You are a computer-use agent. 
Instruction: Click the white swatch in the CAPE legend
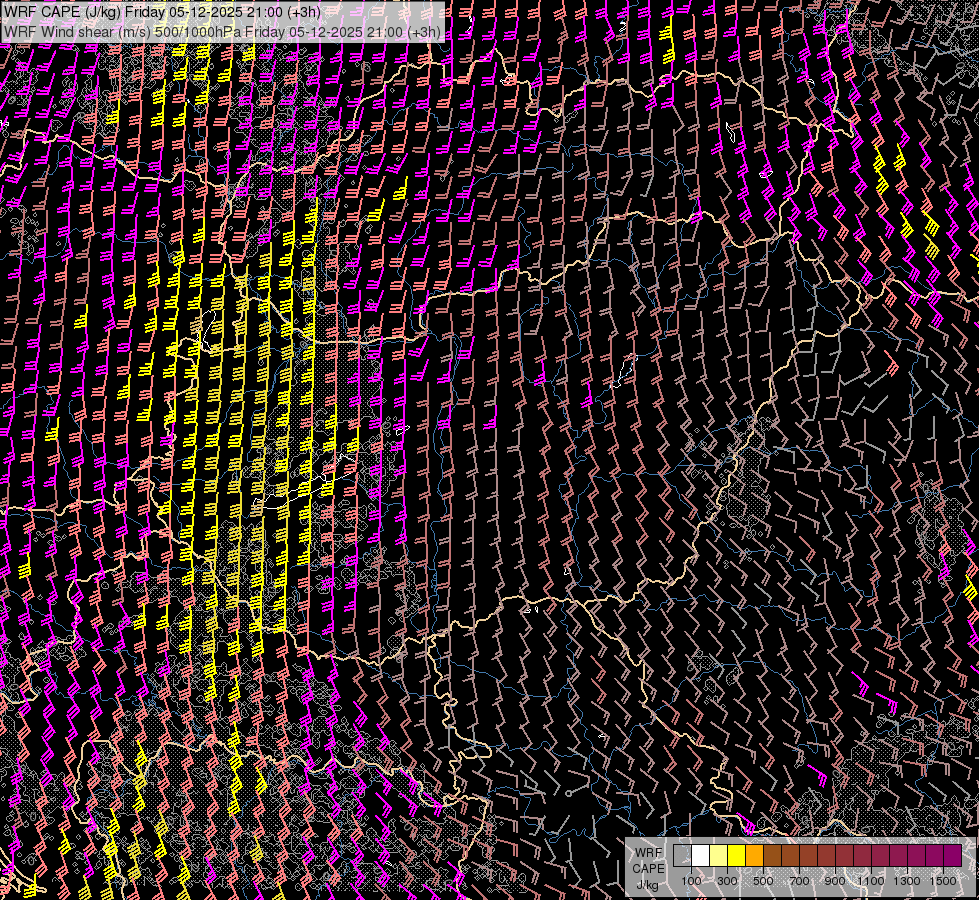pyautogui.click(x=701, y=856)
